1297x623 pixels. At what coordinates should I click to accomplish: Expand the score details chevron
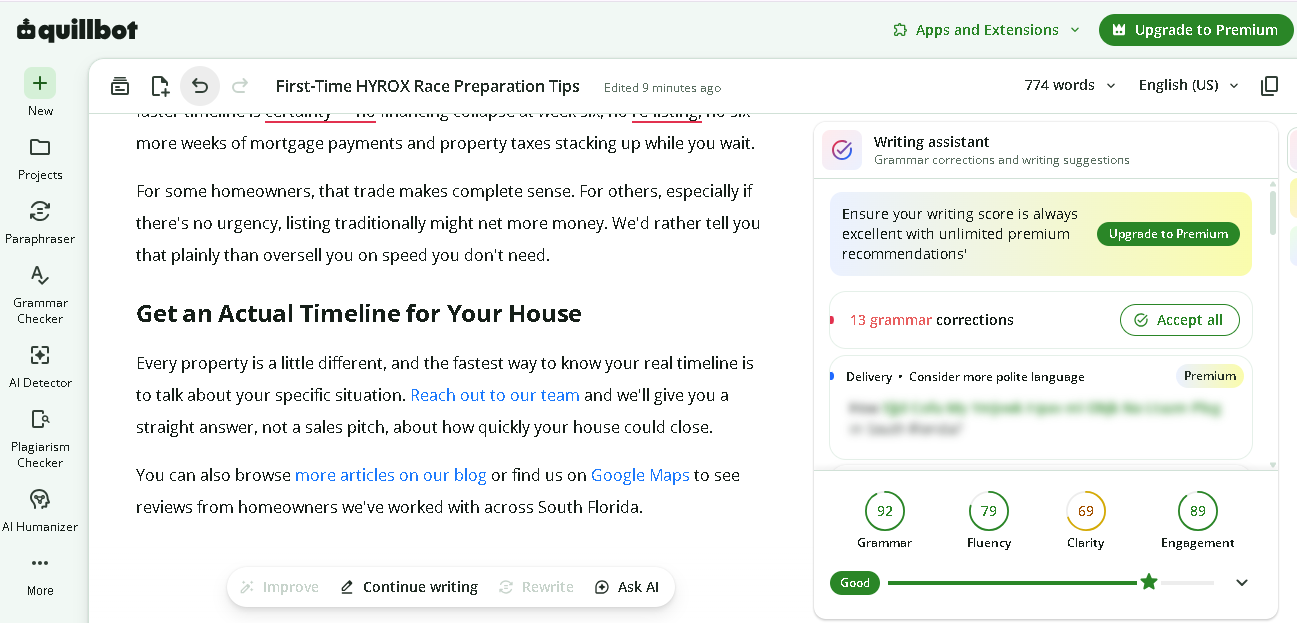pyautogui.click(x=1242, y=583)
